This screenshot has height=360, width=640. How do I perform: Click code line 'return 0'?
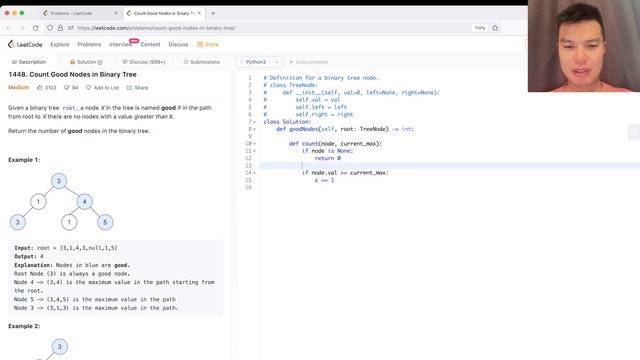click(327, 158)
